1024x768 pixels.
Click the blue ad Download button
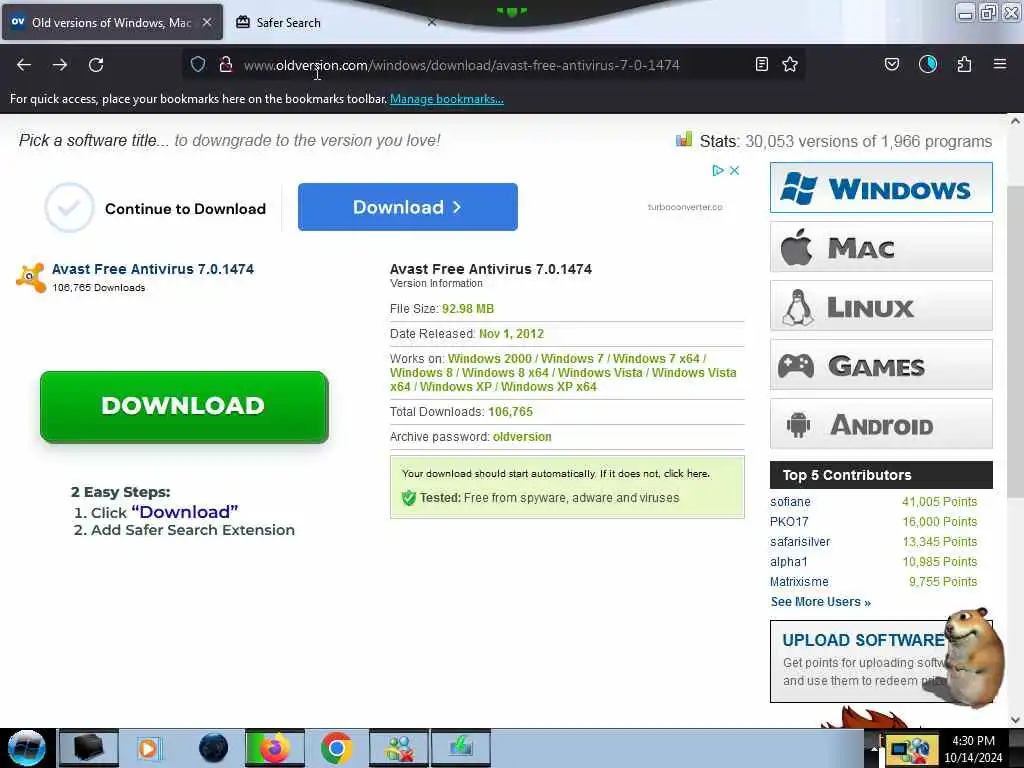pyautogui.click(x=408, y=207)
